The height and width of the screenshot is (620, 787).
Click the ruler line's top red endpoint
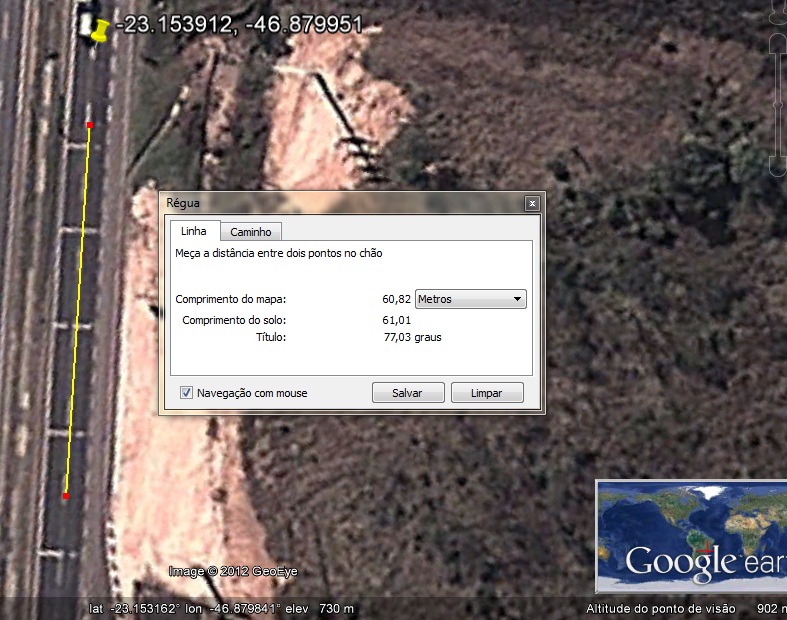point(90,125)
